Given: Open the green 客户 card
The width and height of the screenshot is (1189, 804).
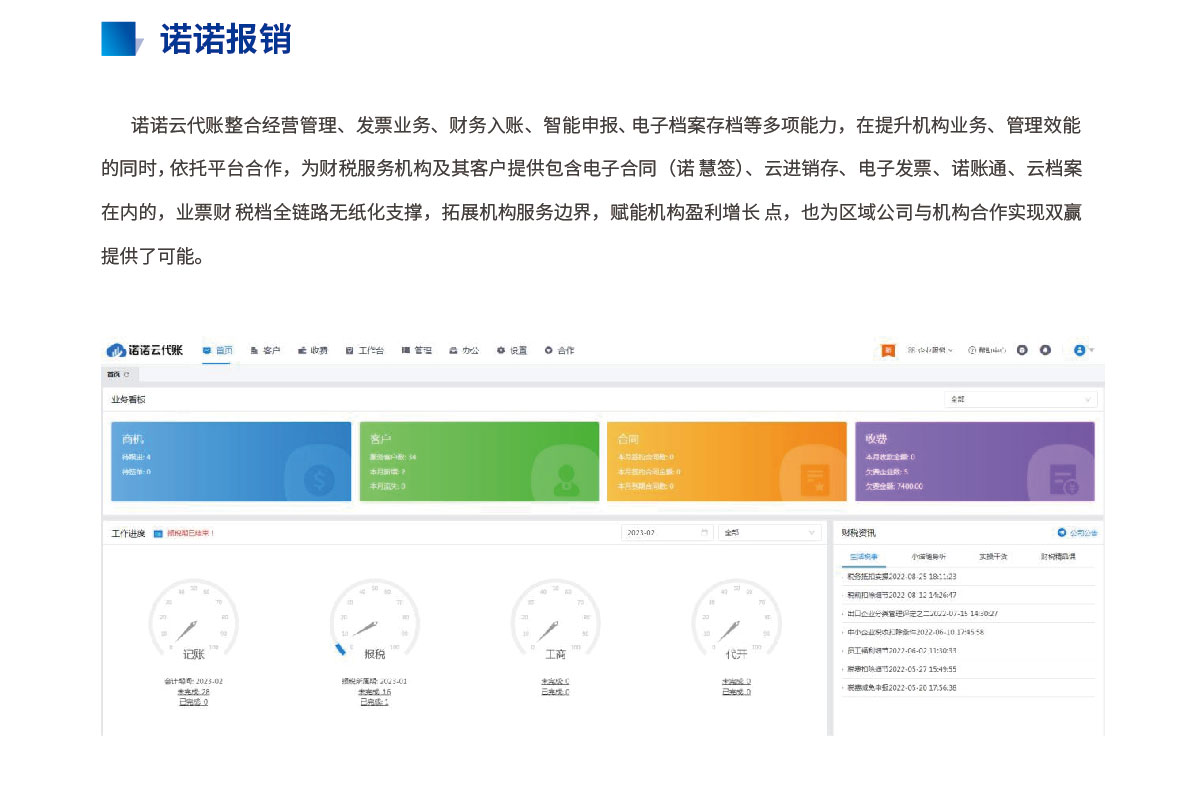Looking at the screenshot, I should tap(479, 461).
